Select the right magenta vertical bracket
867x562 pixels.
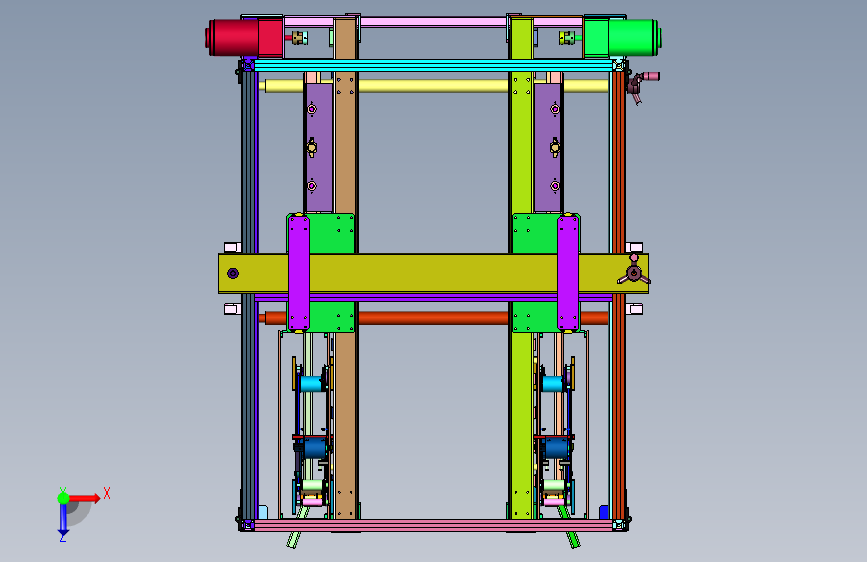click(568, 274)
